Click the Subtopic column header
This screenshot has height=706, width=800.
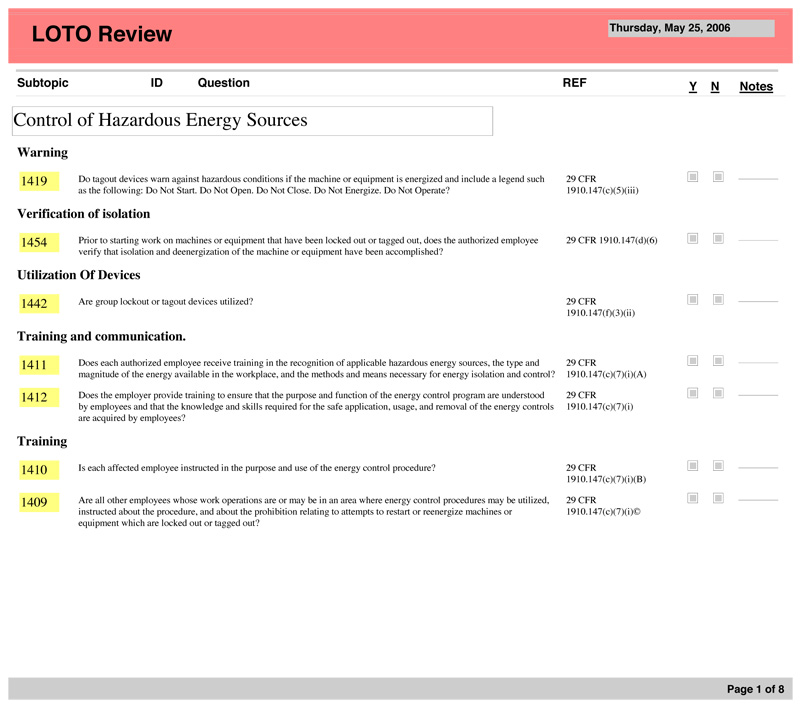click(43, 83)
